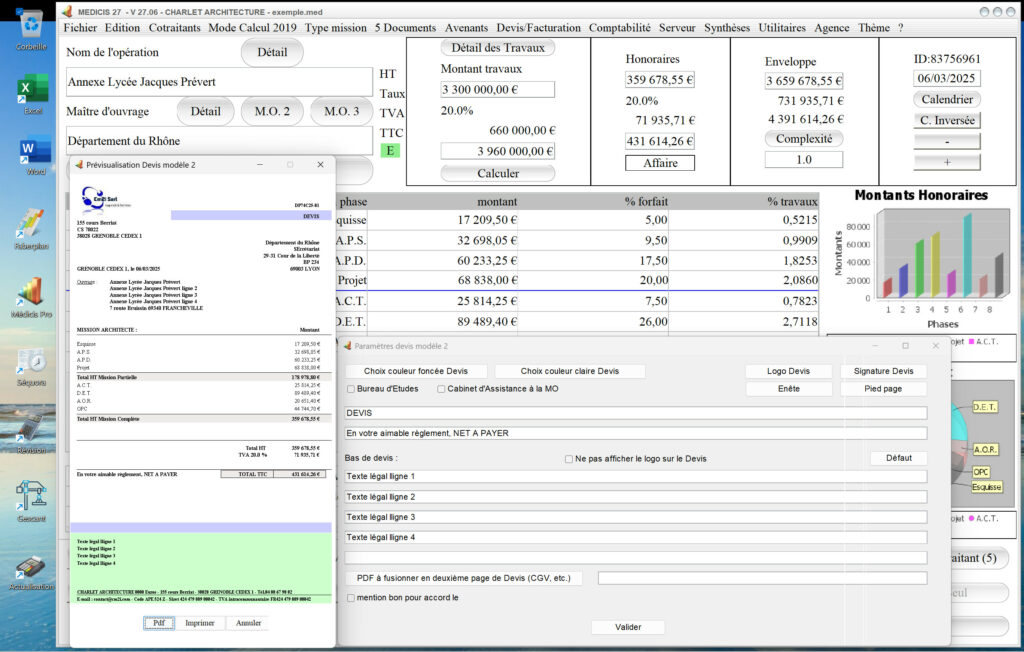Click the DEVIS title text field
This screenshot has height=652, width=1024.
coord(635,414)
